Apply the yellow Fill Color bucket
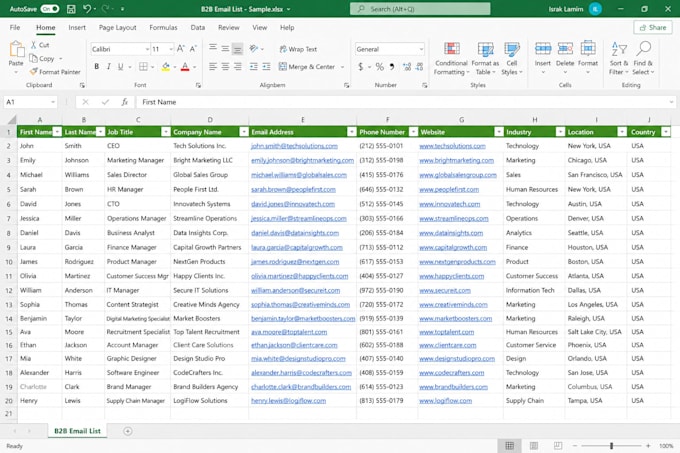Screen dimensions: 680x453 pos(166,66)
